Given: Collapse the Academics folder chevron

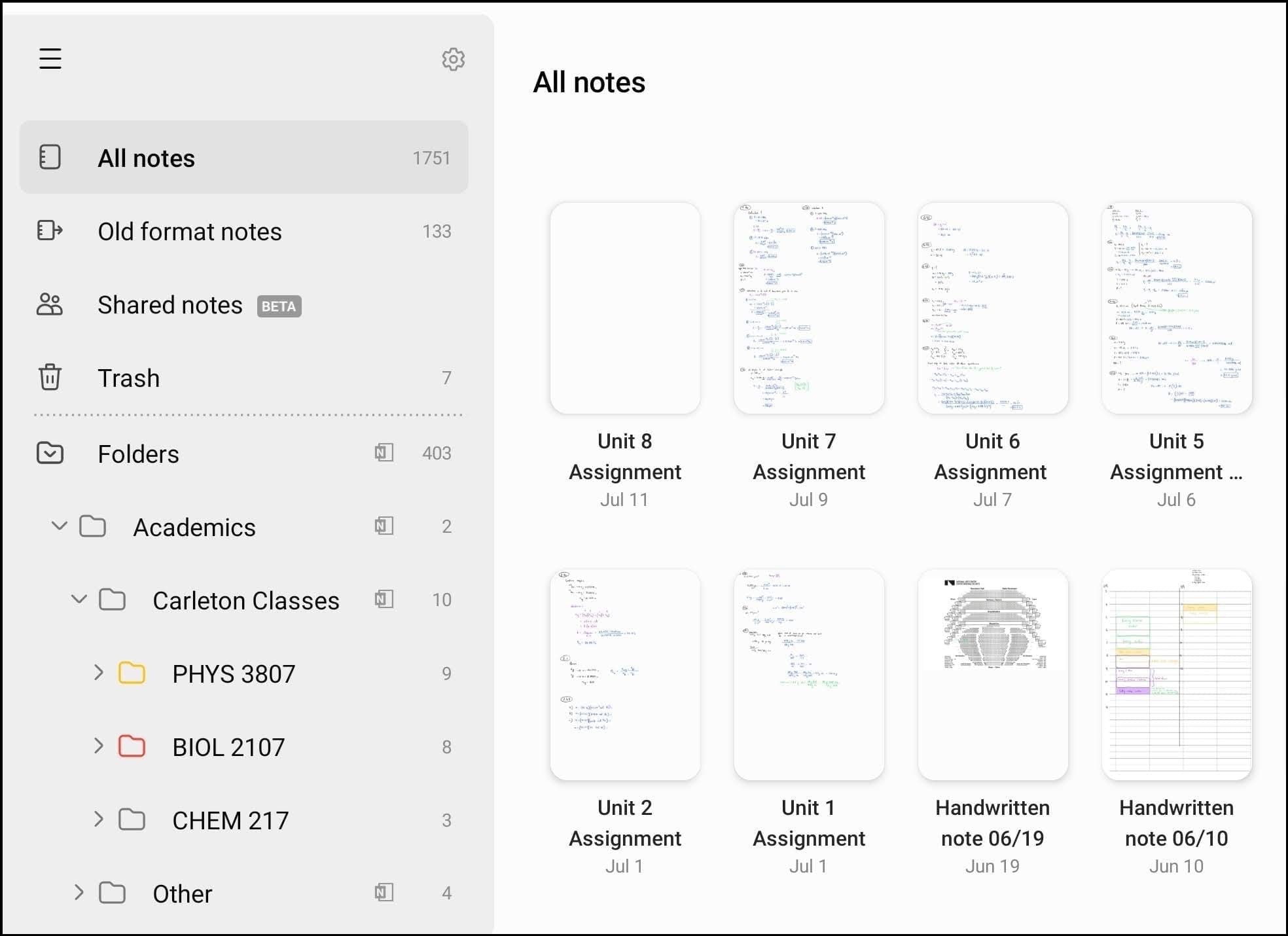Looking at the screenshot, I should (x=60, y=526).
